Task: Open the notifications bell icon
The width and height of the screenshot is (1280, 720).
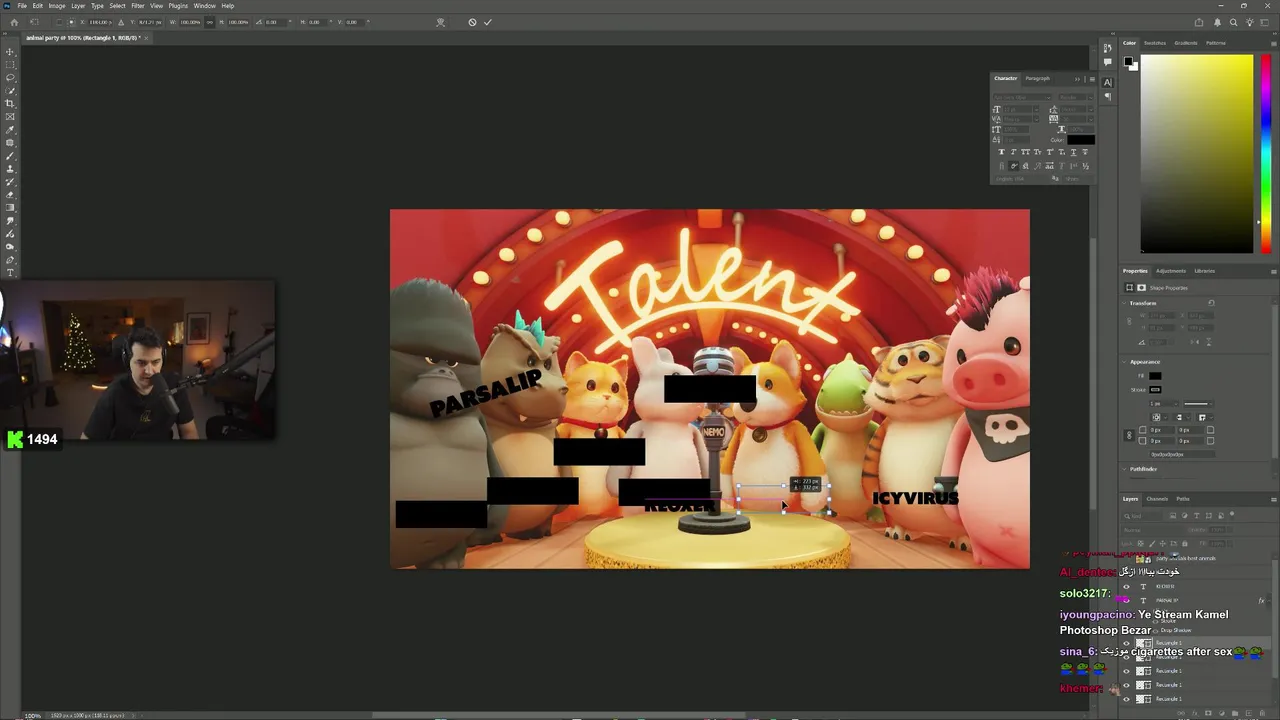Action: (1218, 22)
